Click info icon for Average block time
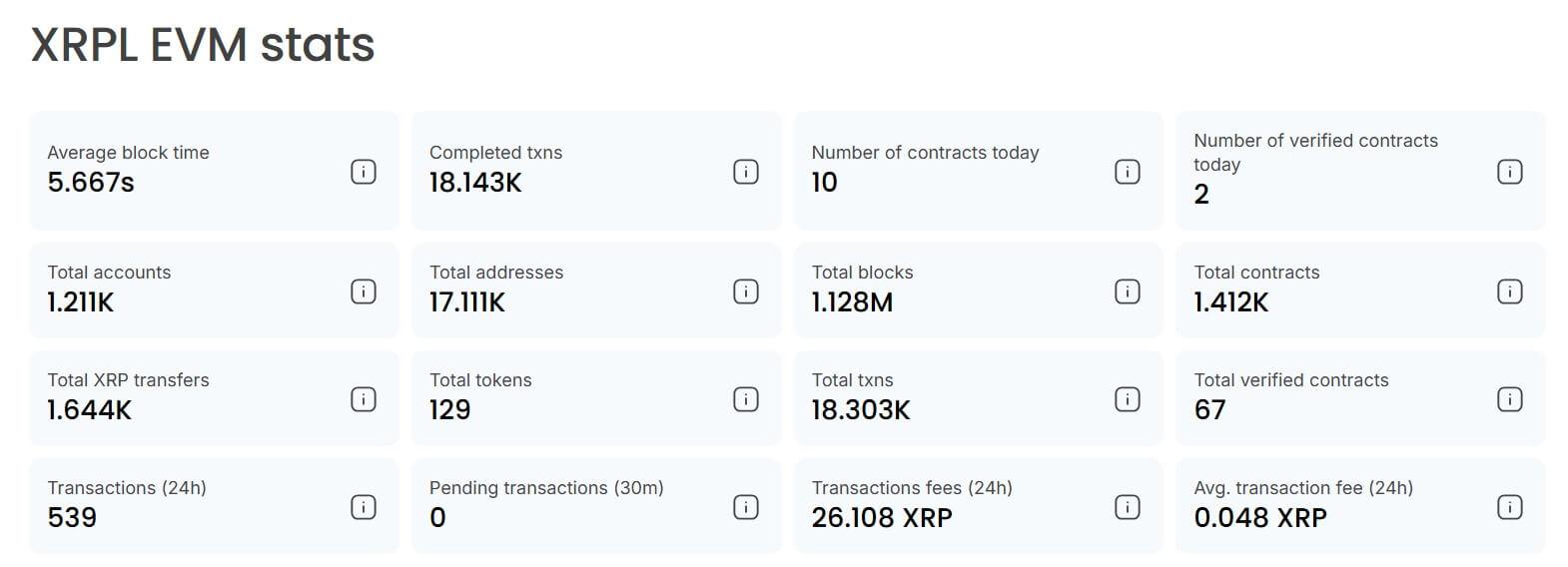 pos(364,172)
